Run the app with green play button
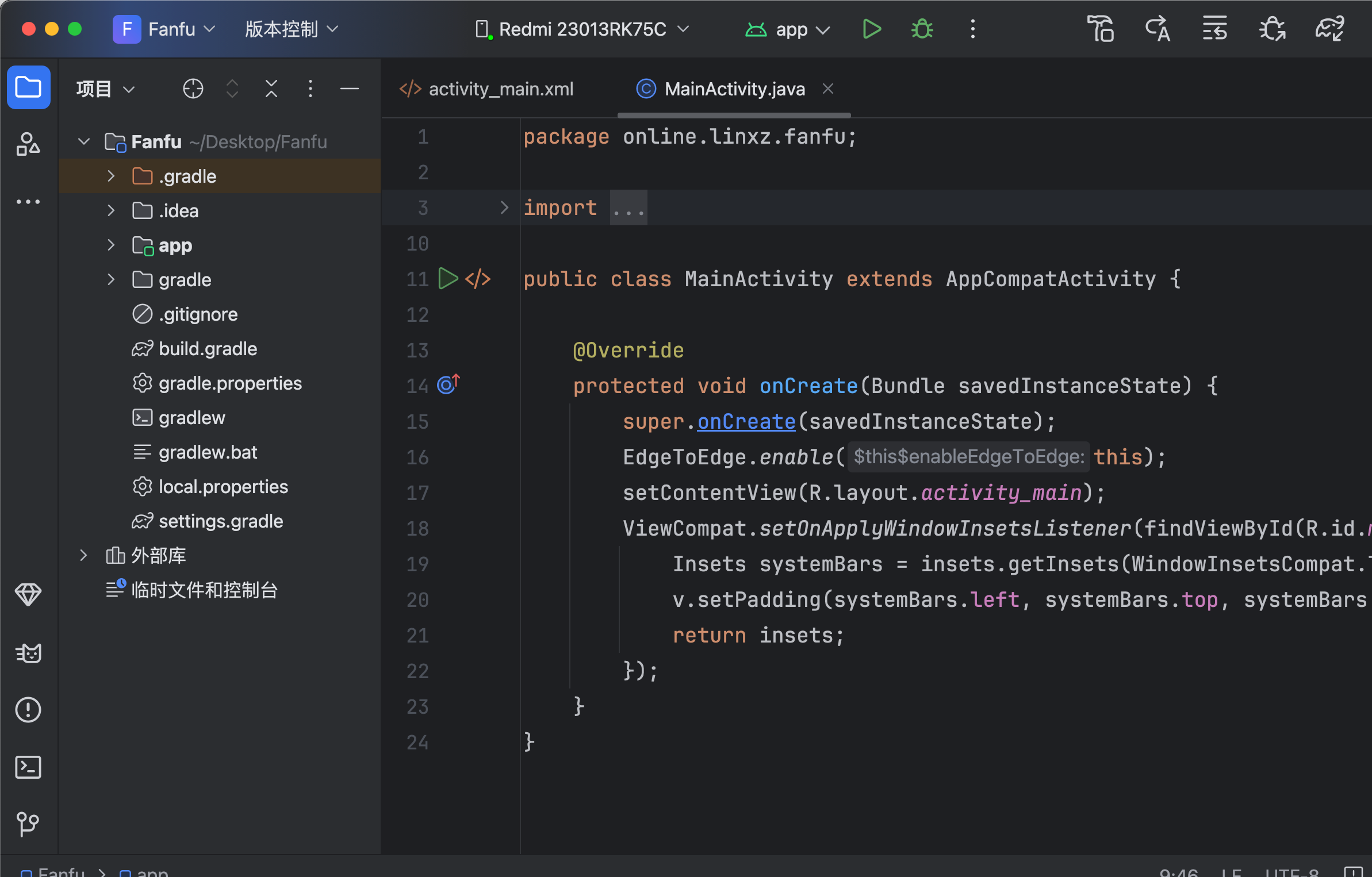The image size is (1372, 877). pyautogui.click(x=872, y=29)
